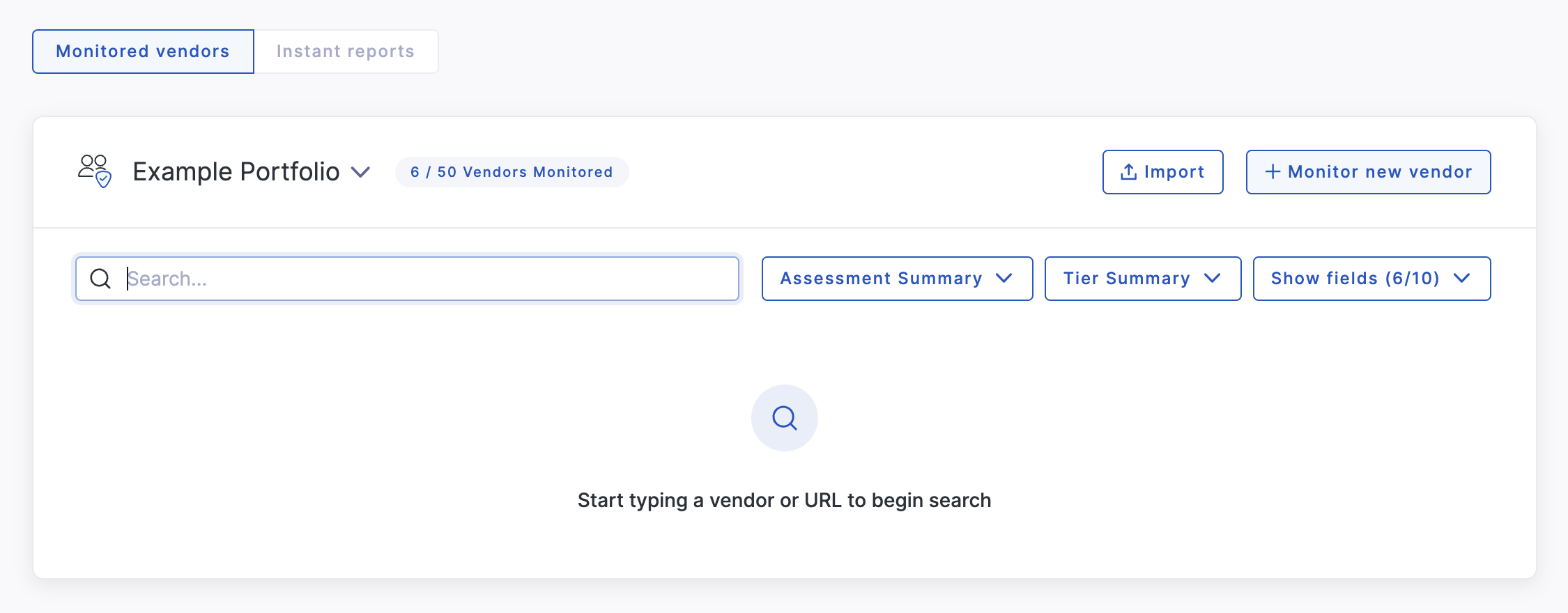The width and height of the screenshot is (1568, 613).
Task: Open the Assessment Summary dropdown
Action: coord(897,279)
